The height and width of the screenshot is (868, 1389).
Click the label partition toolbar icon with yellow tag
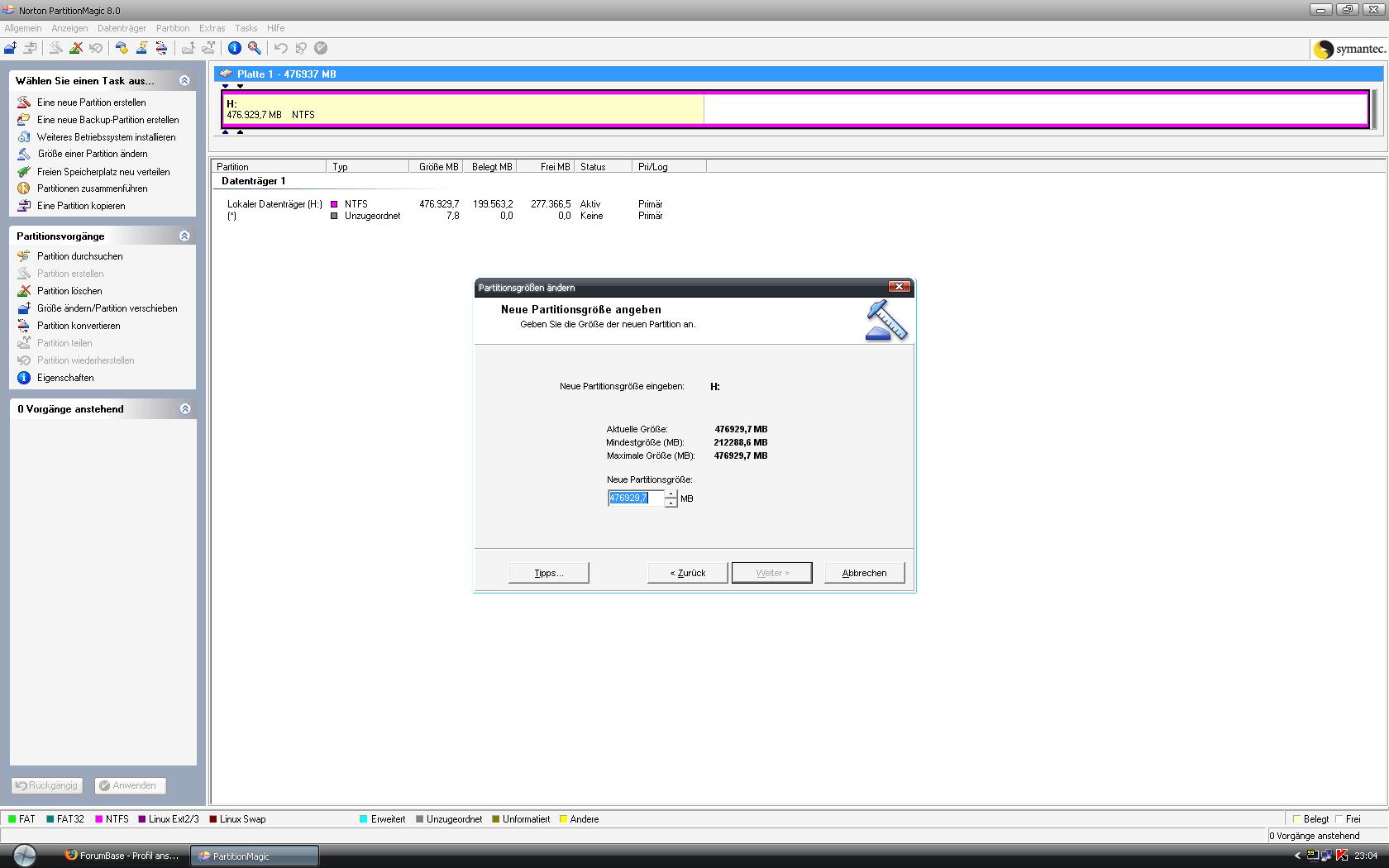(122, 48)
